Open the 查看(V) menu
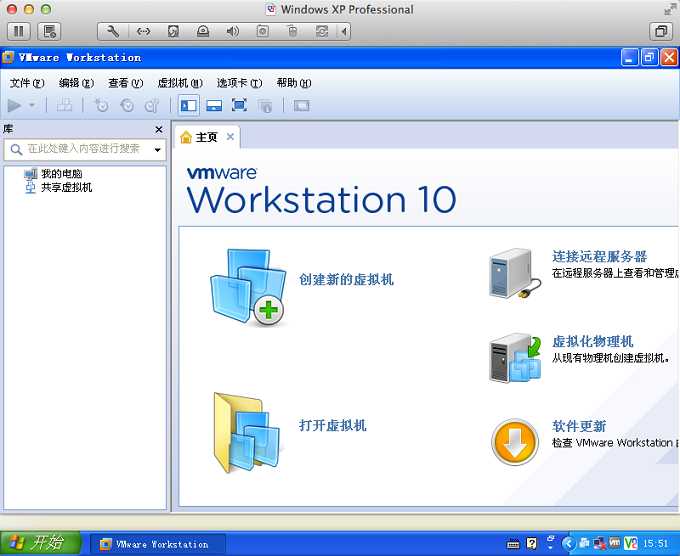 click(125, 82)
